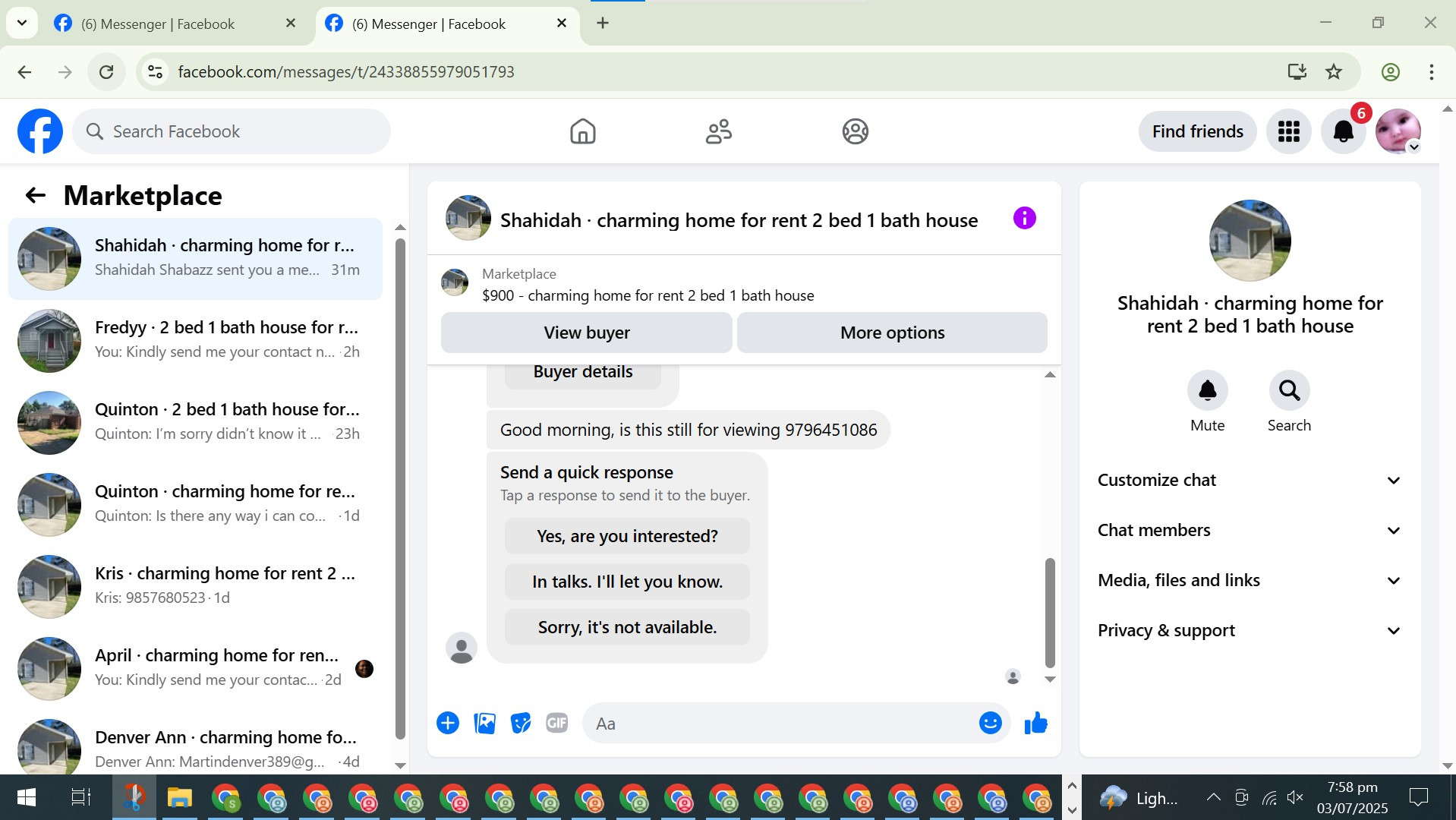1456x820 pixels.
Task: Expand the Privacy & support section
Action: 1250,630
